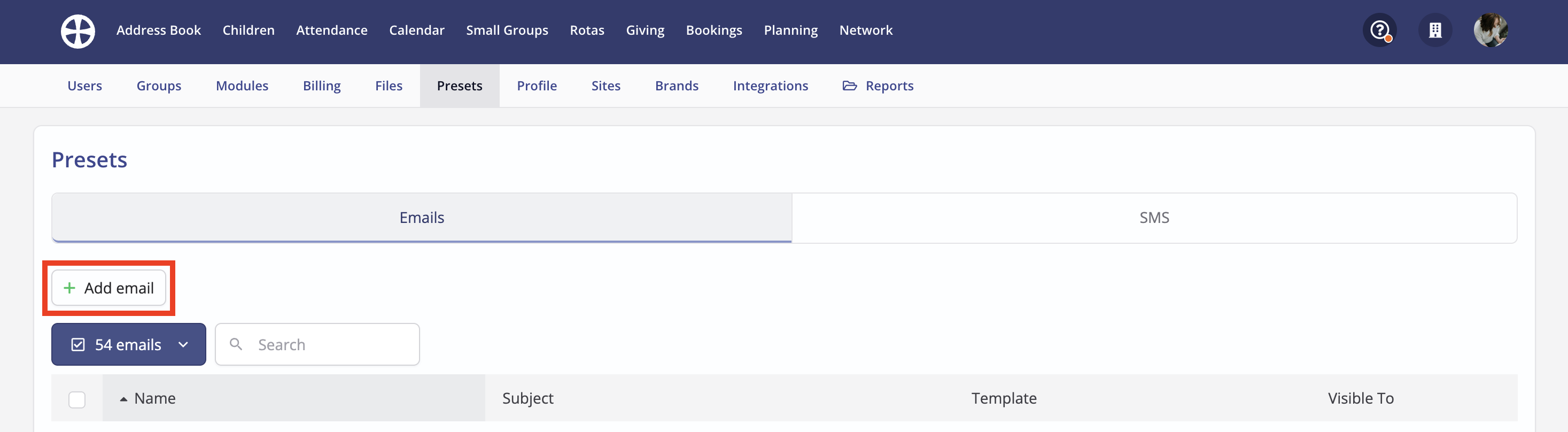Go to the Network module

click(866, 30)
